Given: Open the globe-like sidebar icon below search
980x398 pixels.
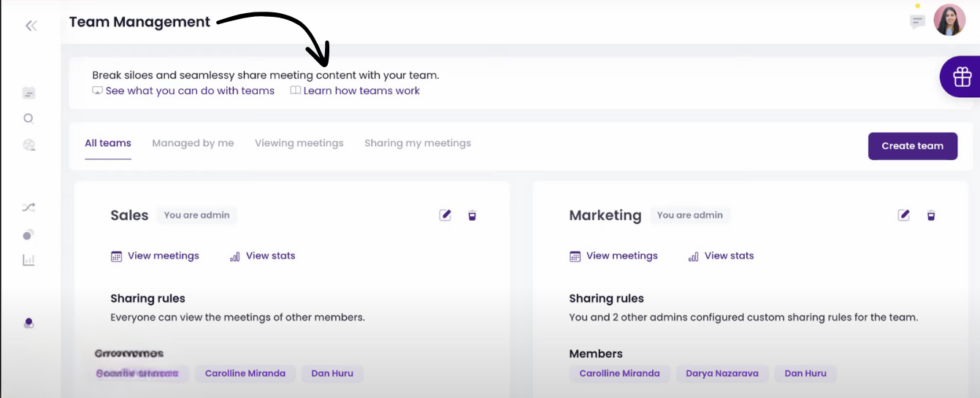Looking at the screenshot, I should click(29, 145).
